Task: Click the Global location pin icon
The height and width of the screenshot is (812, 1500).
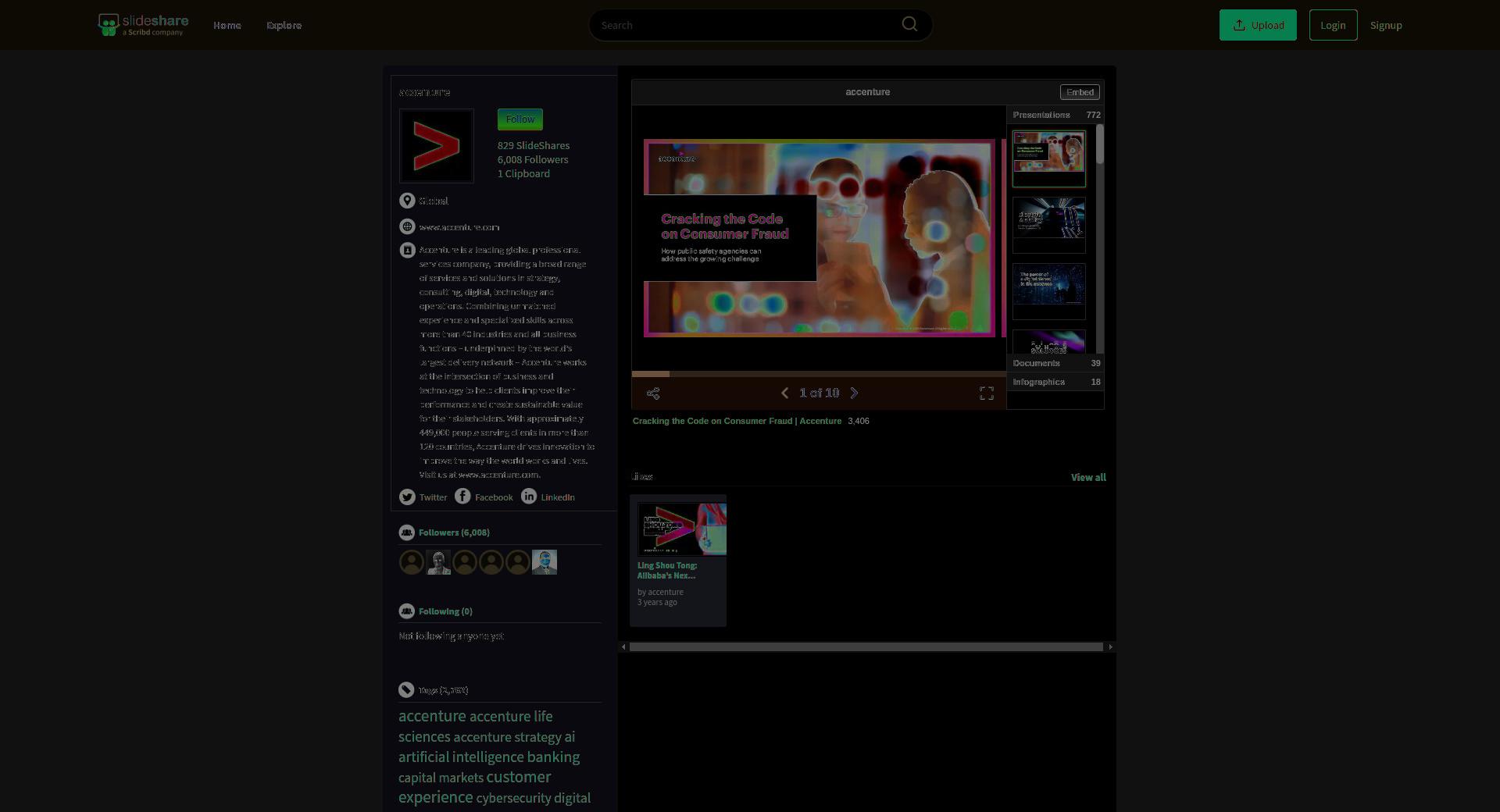Action: (407, 201)
